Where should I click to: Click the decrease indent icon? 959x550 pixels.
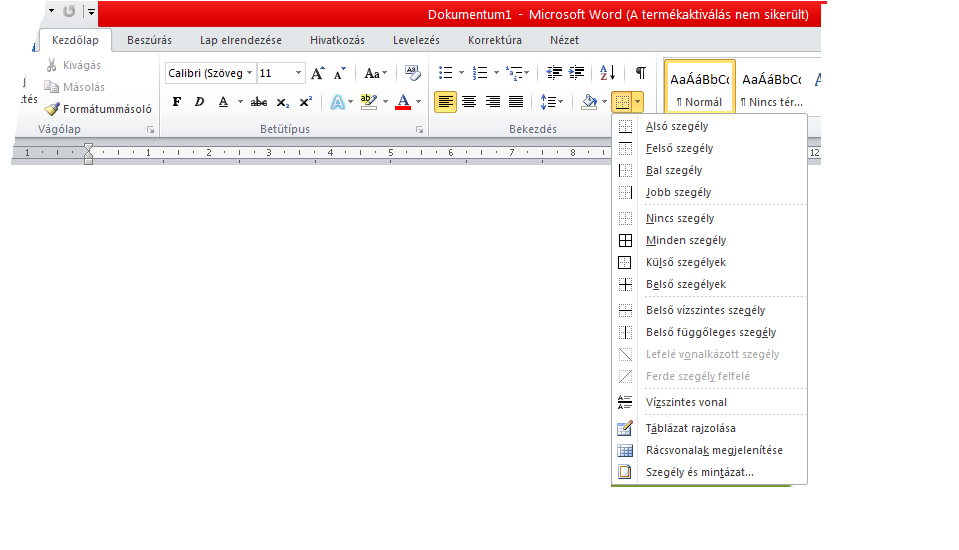click(x=554, y=73)
